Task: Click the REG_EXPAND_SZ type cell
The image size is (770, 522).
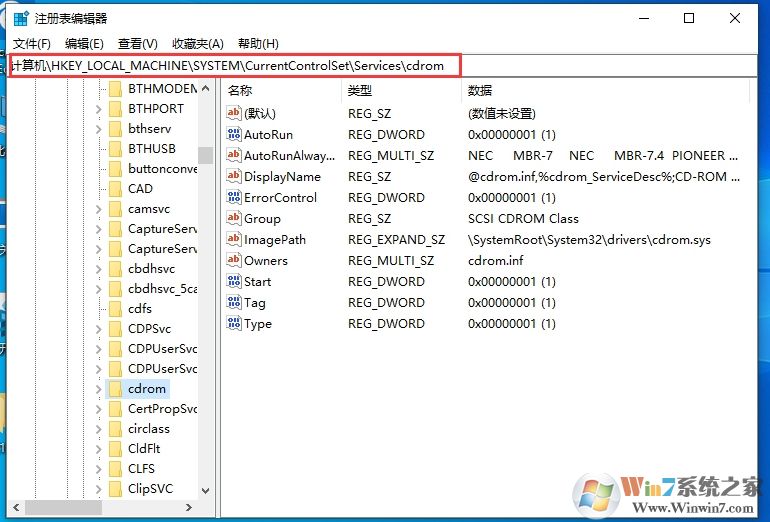Action: tap(396, 240)
